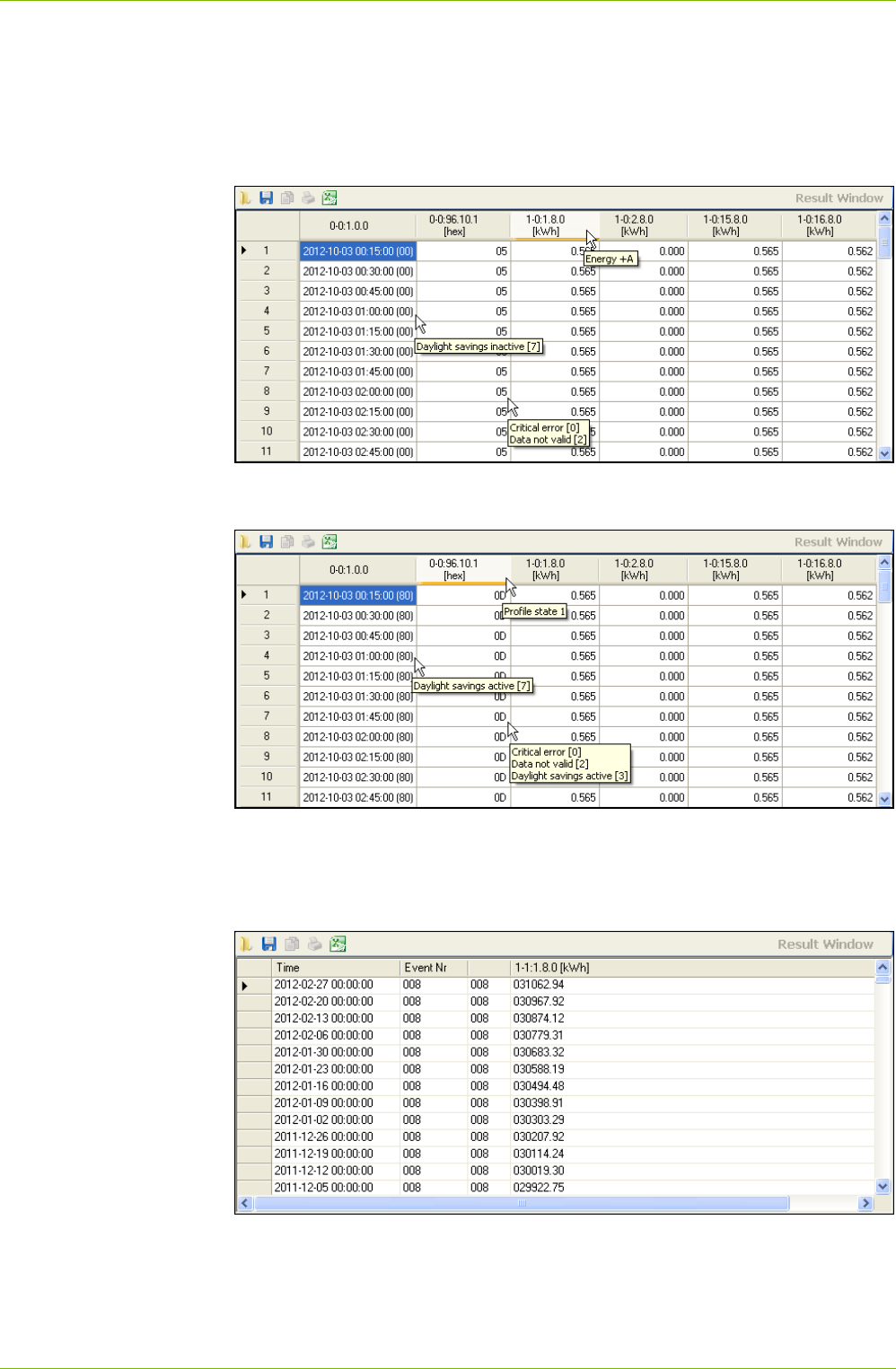Select cell 2012-10-03 01:45:00 (00)
896x1369 pixels.
[x=357, y=372]
